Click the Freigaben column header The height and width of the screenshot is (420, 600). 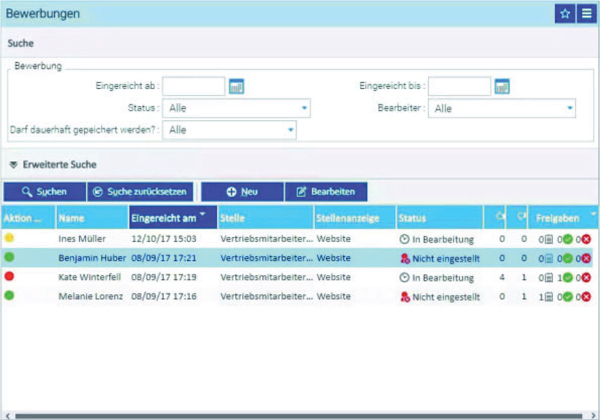coord(563,218)
